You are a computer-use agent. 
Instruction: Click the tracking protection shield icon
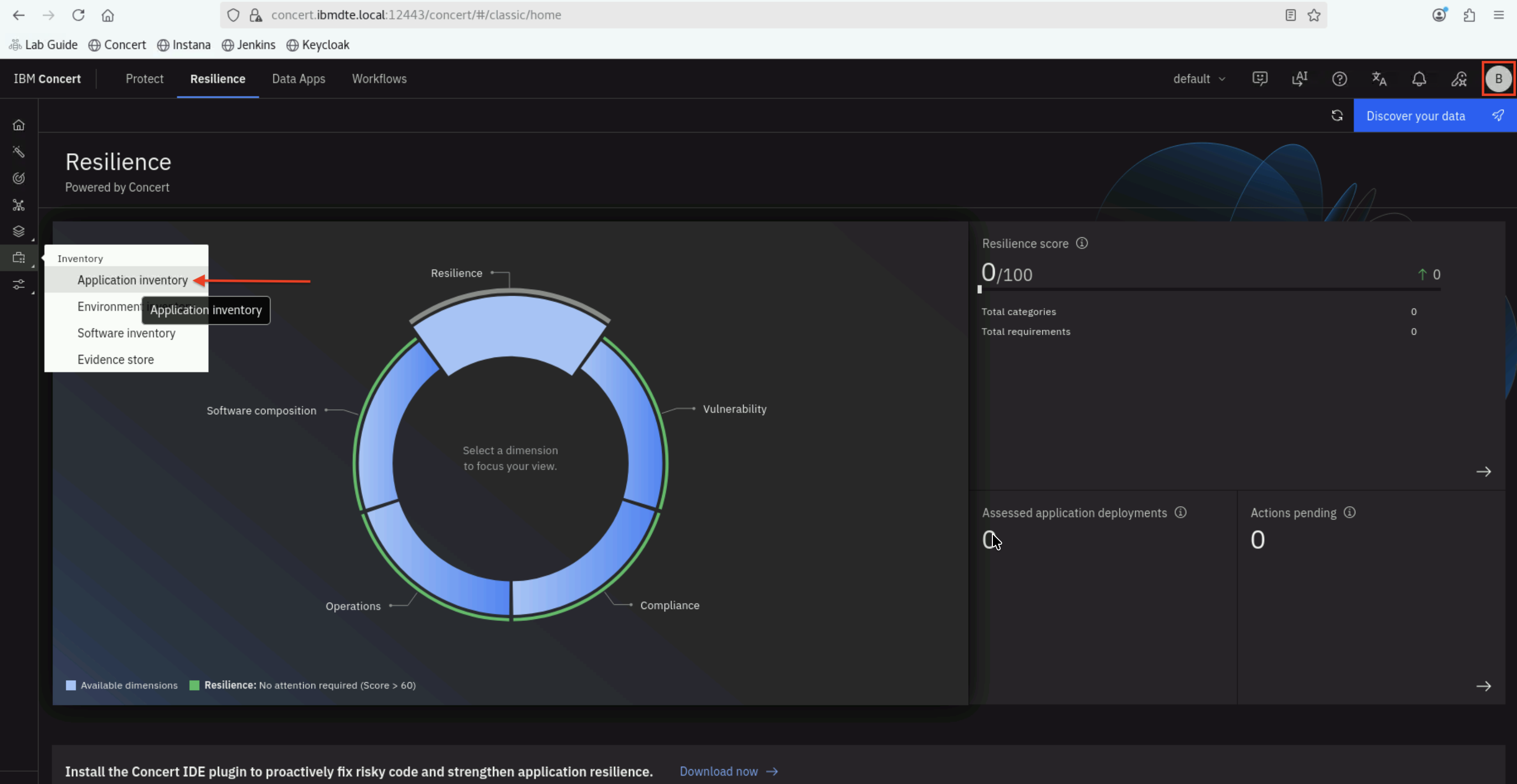[x=233, y=15]
